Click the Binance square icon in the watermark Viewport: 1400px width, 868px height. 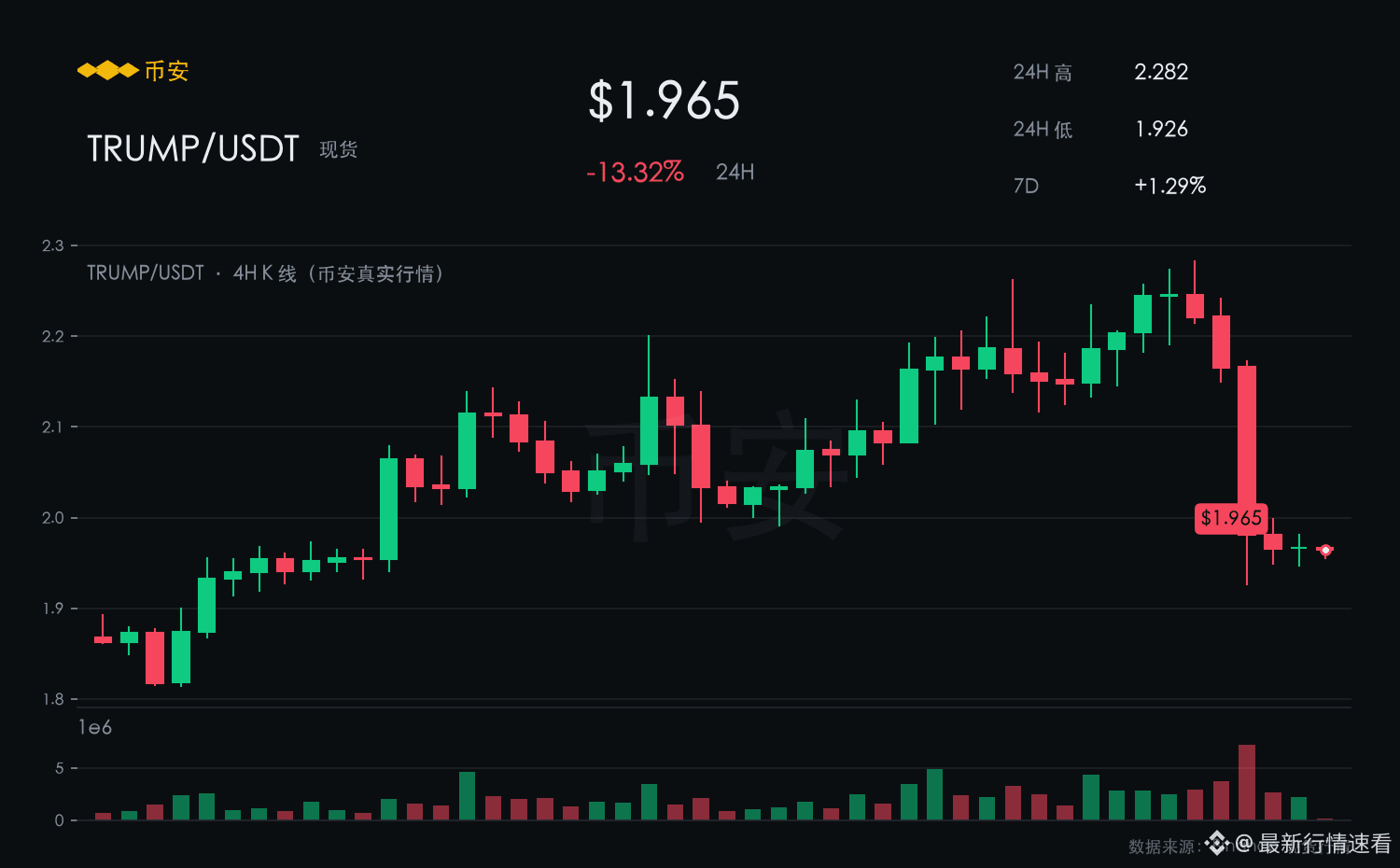coord(1216,844)
